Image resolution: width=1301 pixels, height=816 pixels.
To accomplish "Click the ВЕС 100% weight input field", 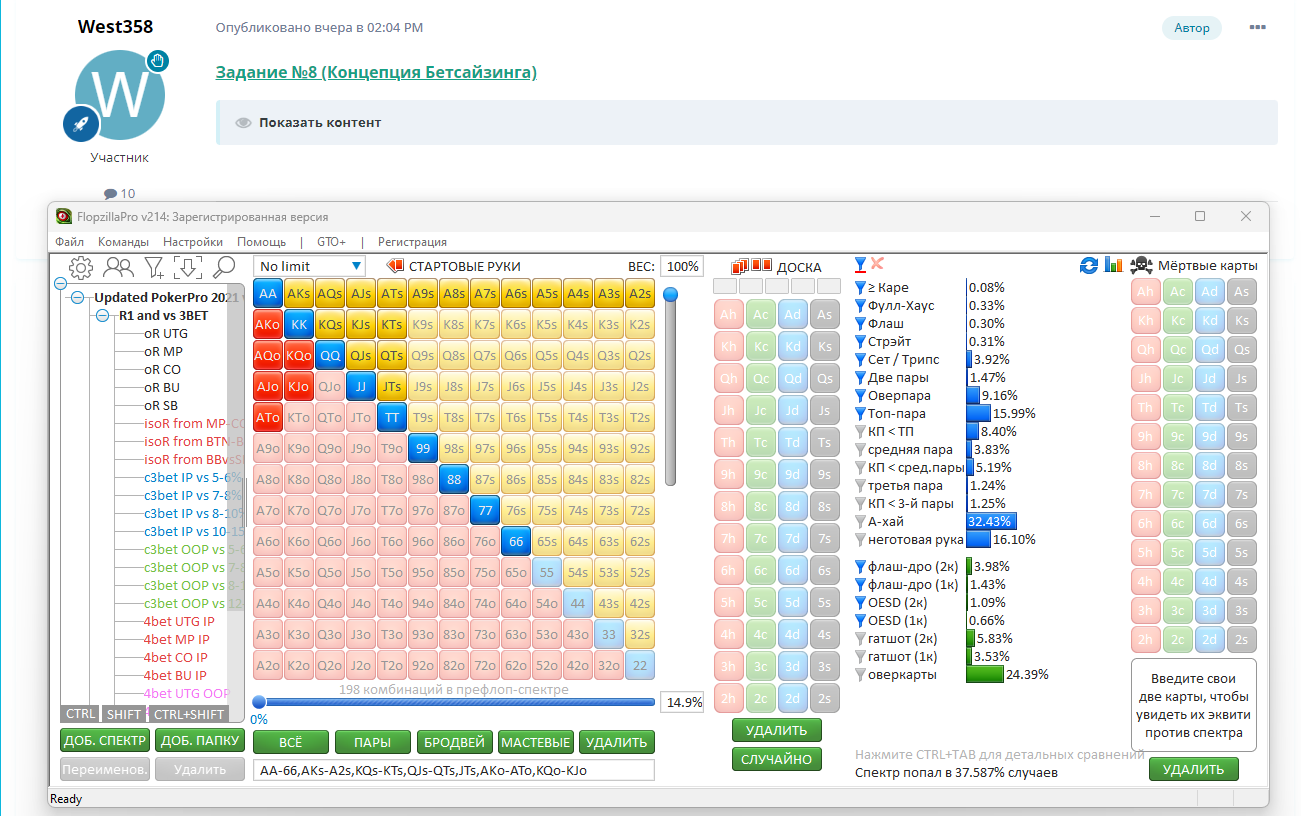I will (x=681, y=266).
